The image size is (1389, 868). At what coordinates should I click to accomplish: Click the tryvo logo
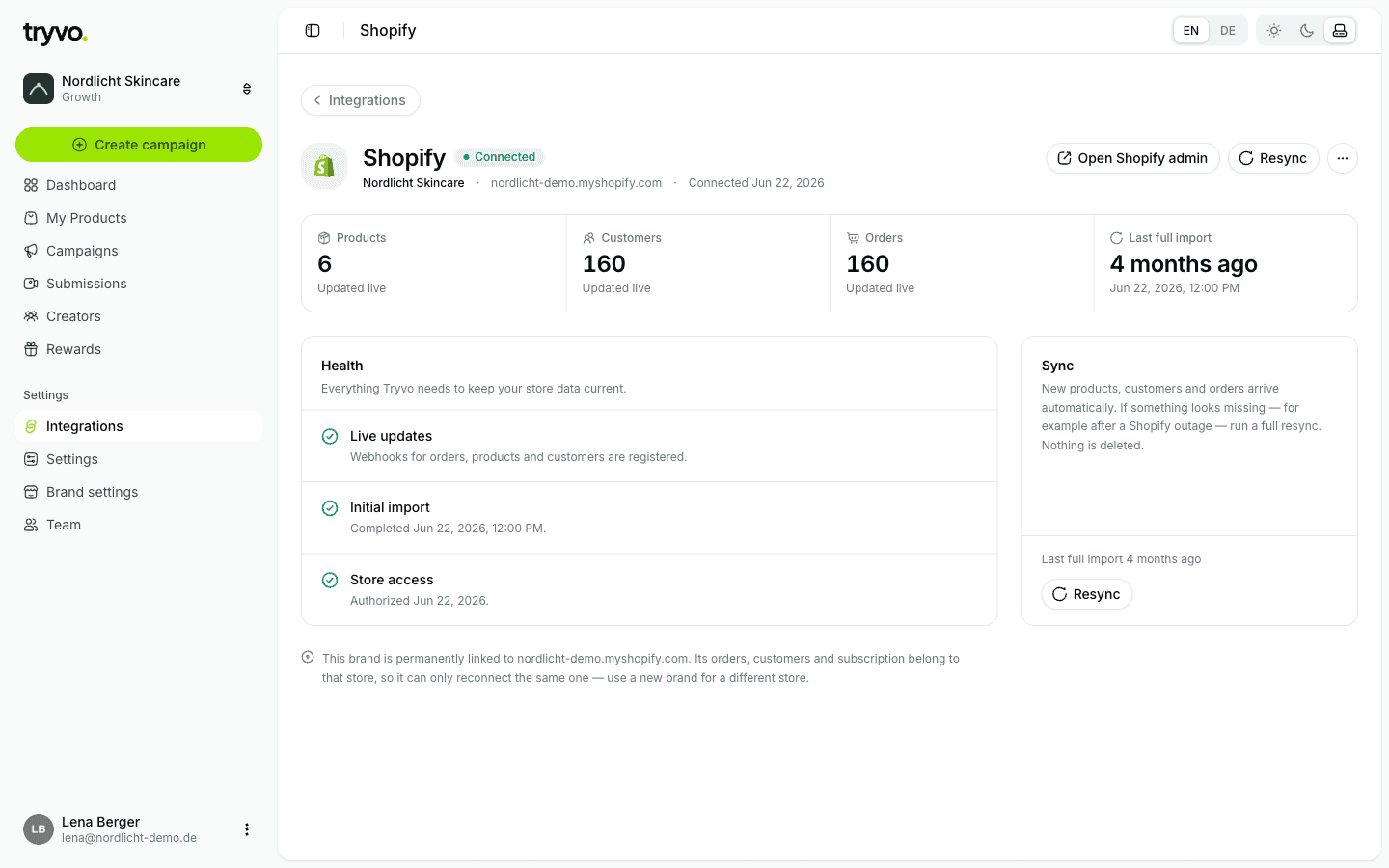pos(55,34)
